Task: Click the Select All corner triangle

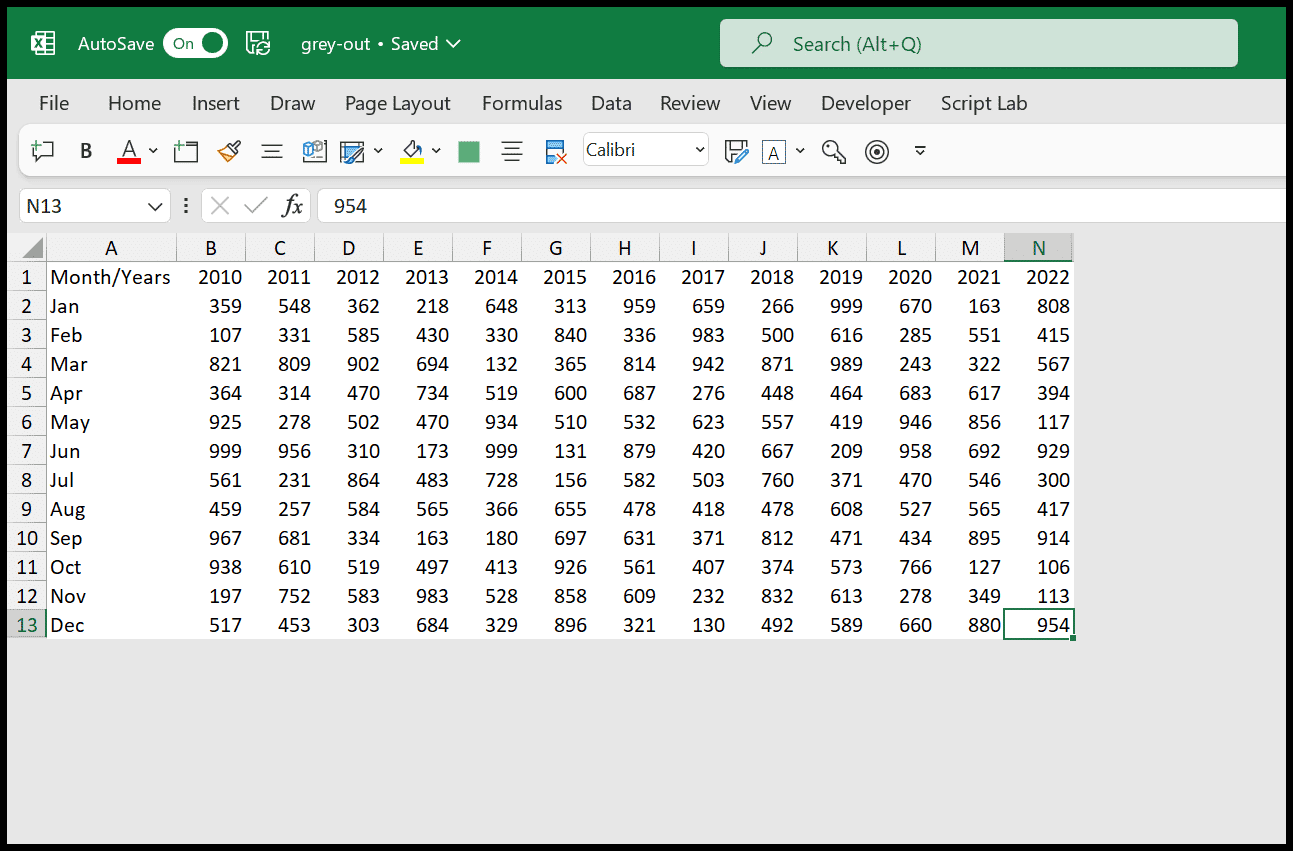Action: coord(32,248)
